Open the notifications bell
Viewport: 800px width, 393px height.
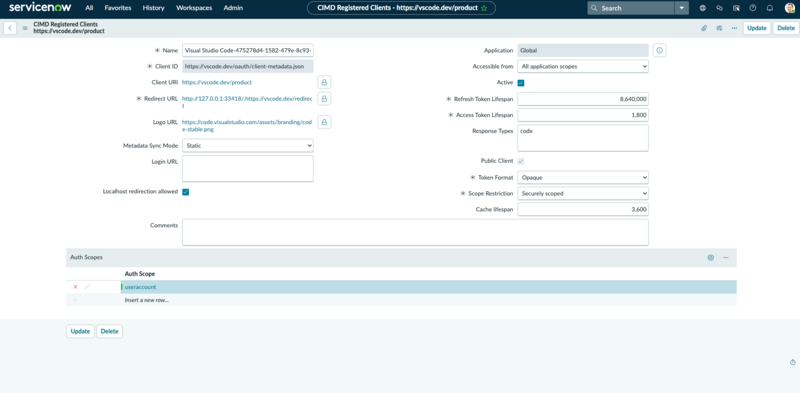(x=770, y=8)
